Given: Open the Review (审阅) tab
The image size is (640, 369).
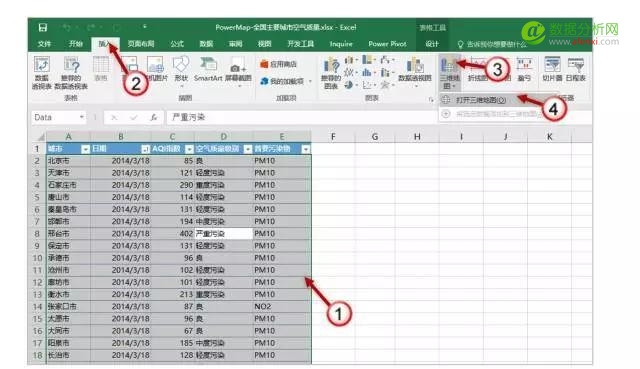Looking at the screenshot, I should (x=235, y=44).
